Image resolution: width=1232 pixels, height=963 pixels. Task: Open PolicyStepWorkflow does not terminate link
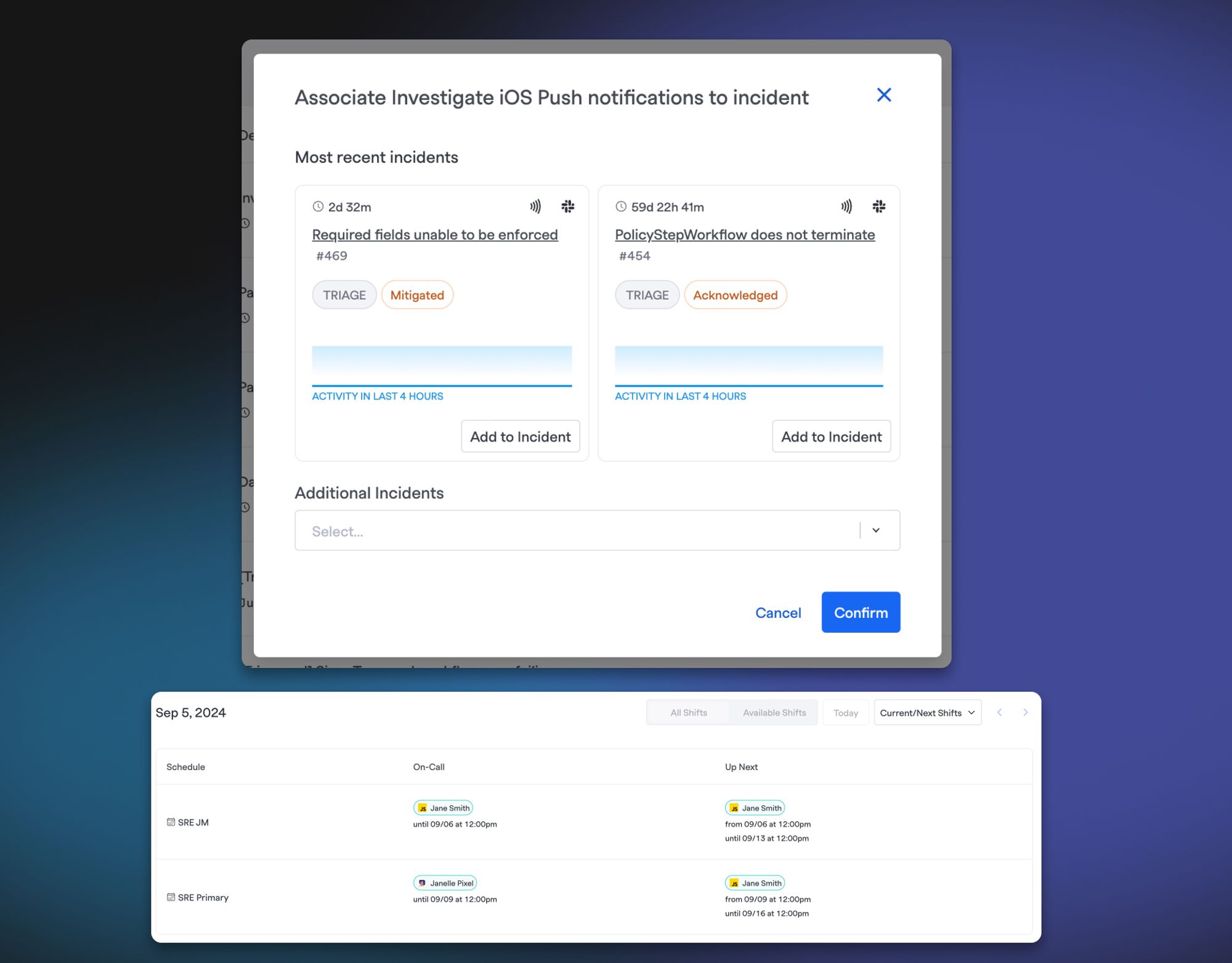tap(744, 235)
